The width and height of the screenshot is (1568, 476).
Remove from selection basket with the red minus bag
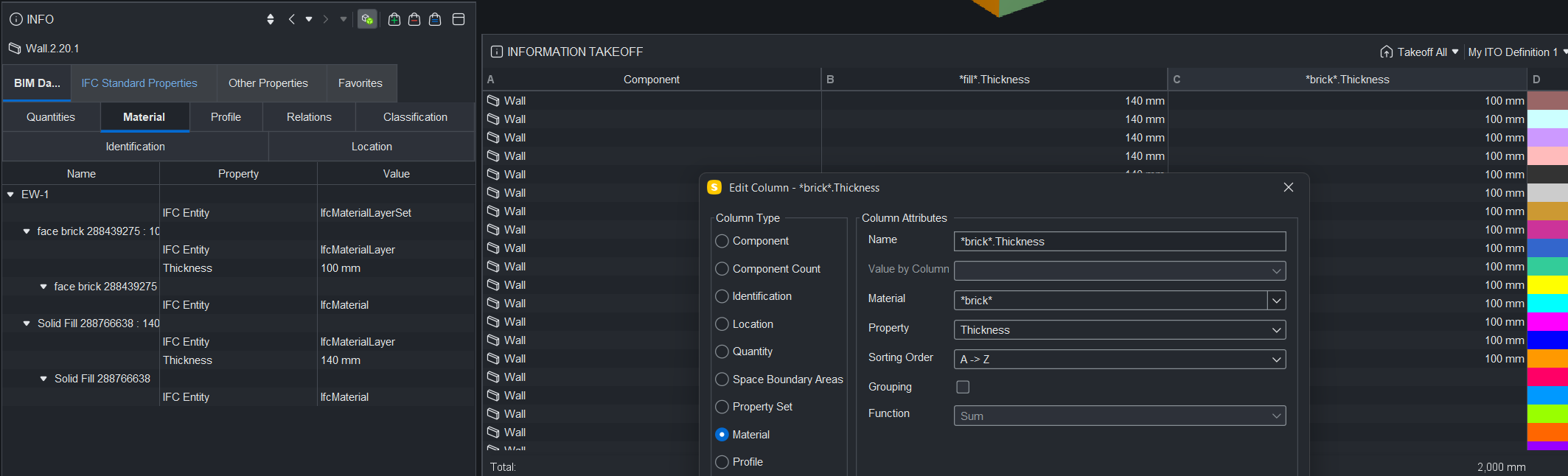coord(414,19)
